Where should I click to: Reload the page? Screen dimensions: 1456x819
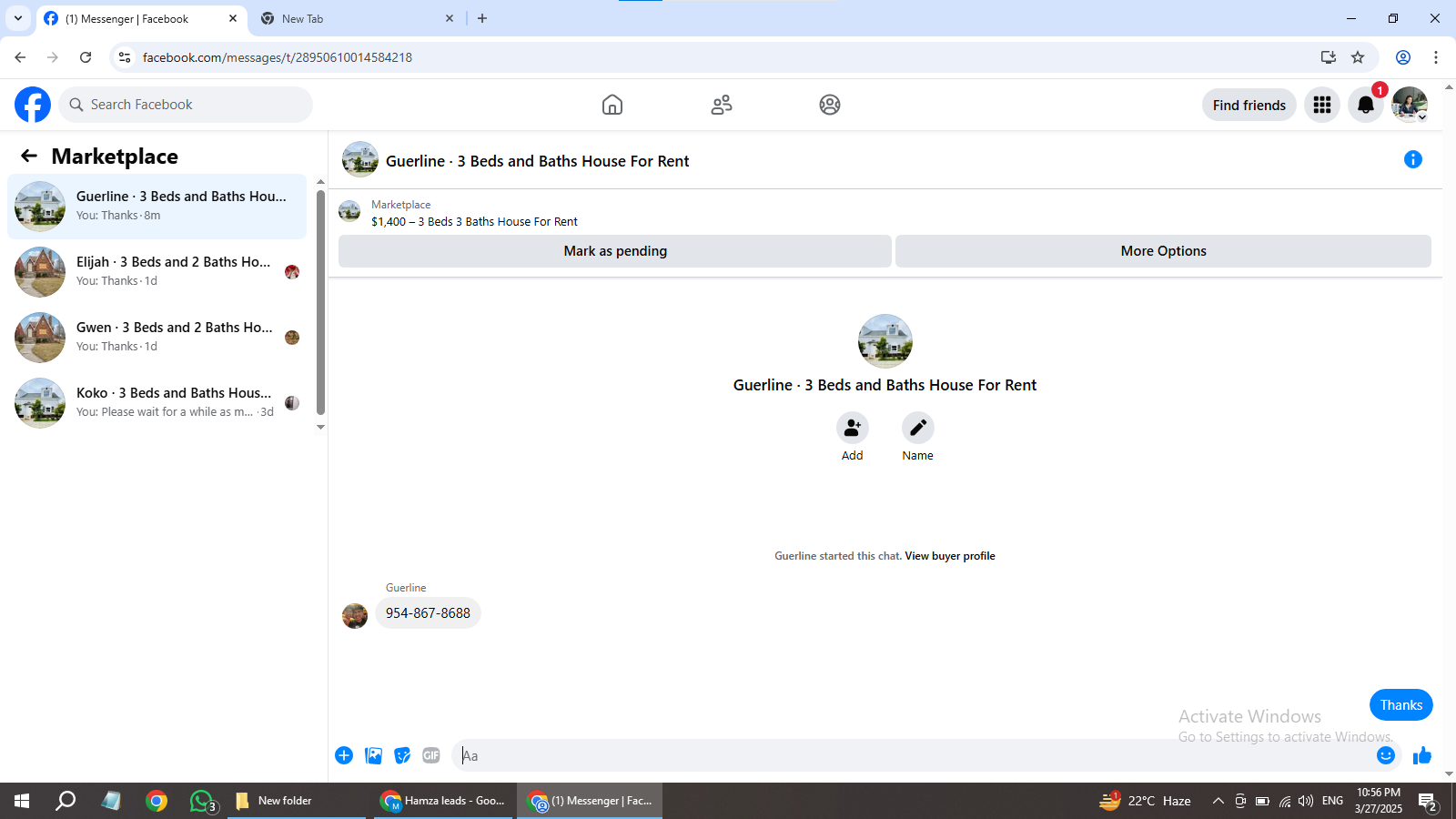point(86,57)
